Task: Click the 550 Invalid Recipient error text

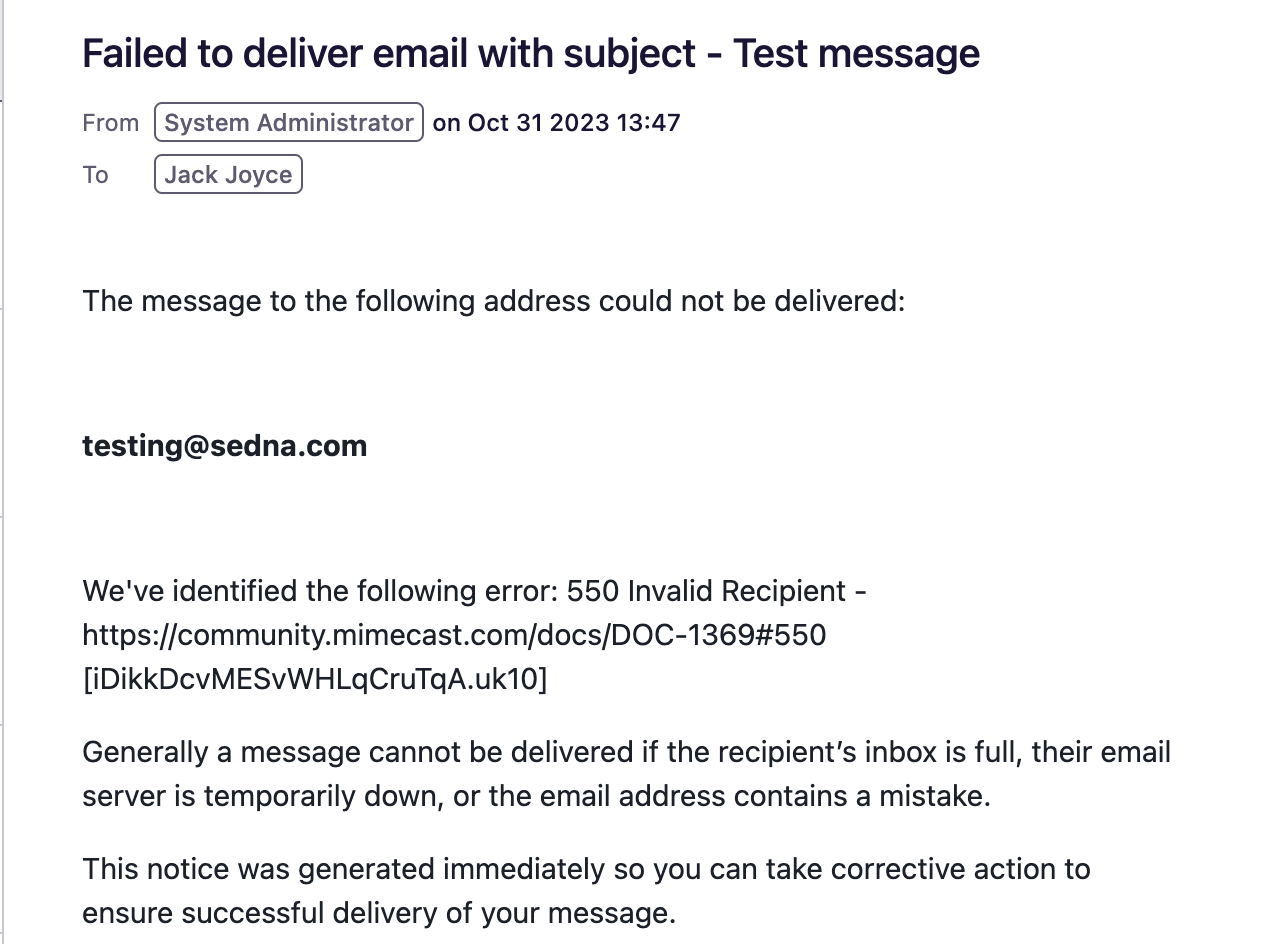Action: click(706, 591)
